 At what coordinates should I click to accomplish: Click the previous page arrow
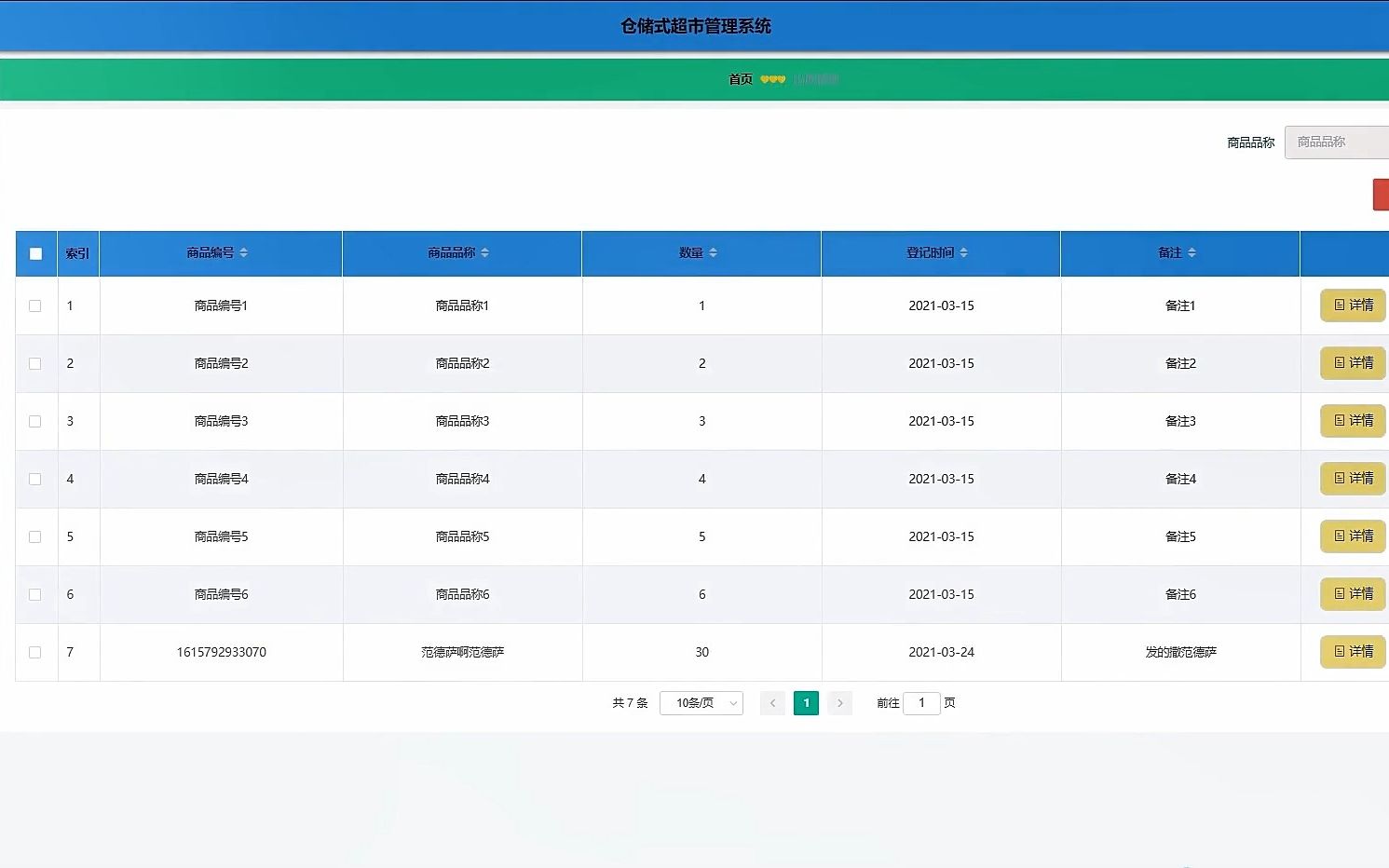[x=772, y=703]
